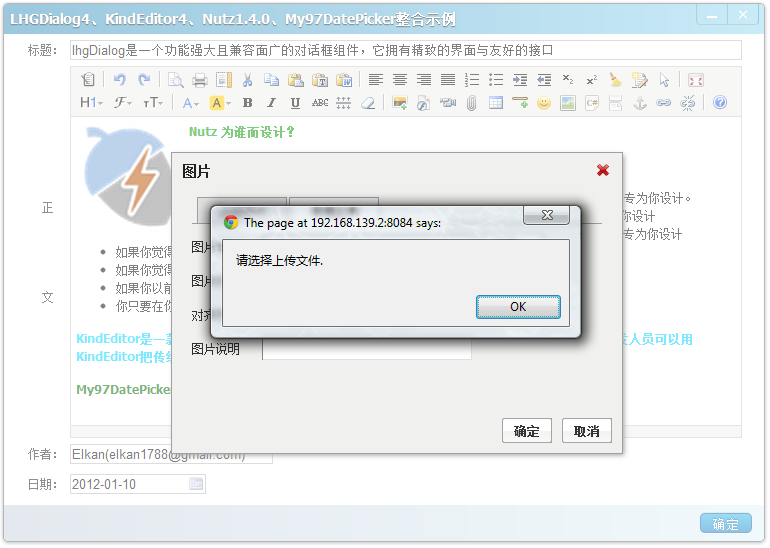Undo the last edit
The width and height of the screenshot is (770, 548).
pyautogui.click(x=119, y=80)
